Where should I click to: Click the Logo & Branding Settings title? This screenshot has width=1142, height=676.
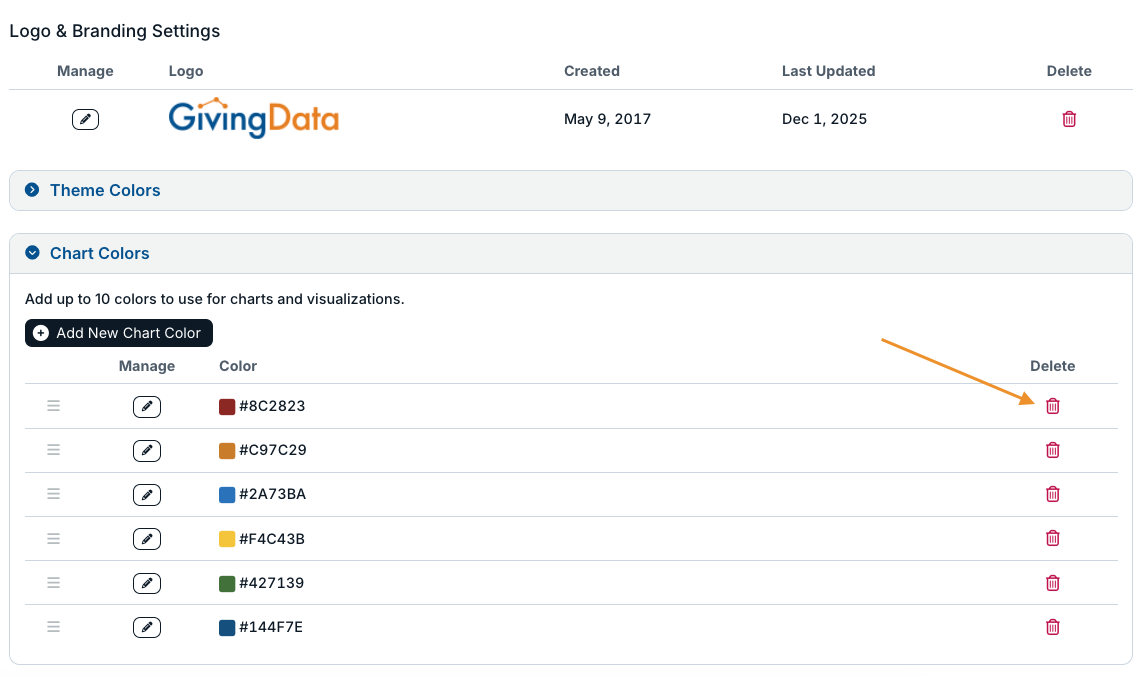click(x=114, y=31)
